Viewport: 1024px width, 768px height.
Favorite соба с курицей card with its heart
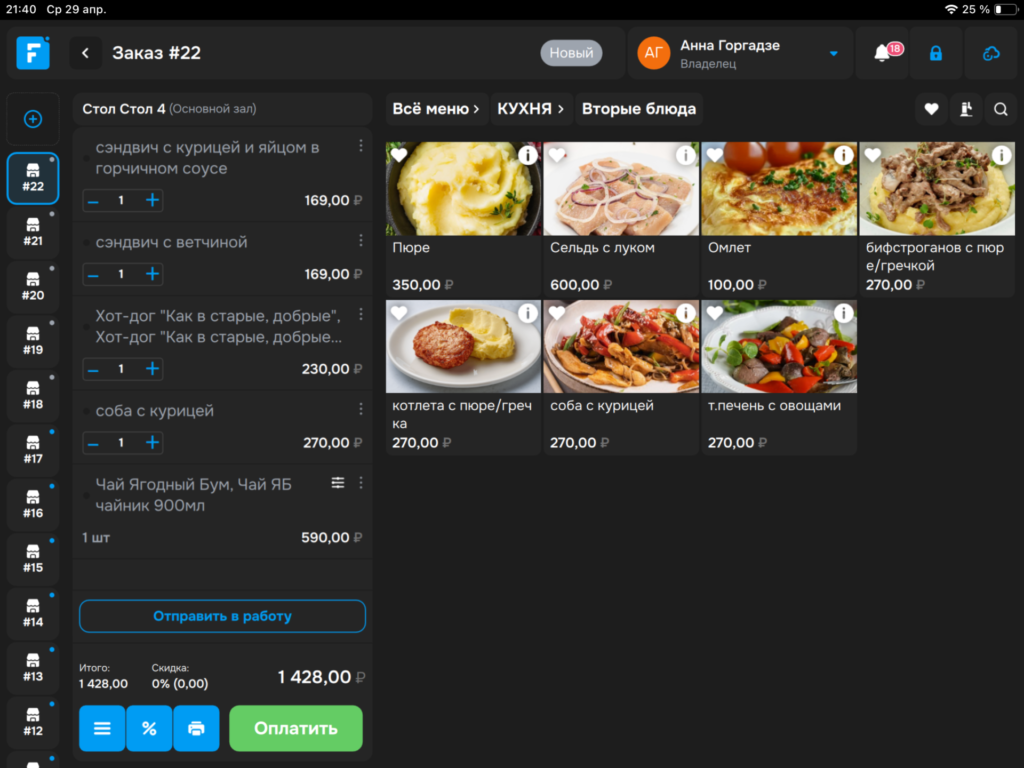click(557, 313)
